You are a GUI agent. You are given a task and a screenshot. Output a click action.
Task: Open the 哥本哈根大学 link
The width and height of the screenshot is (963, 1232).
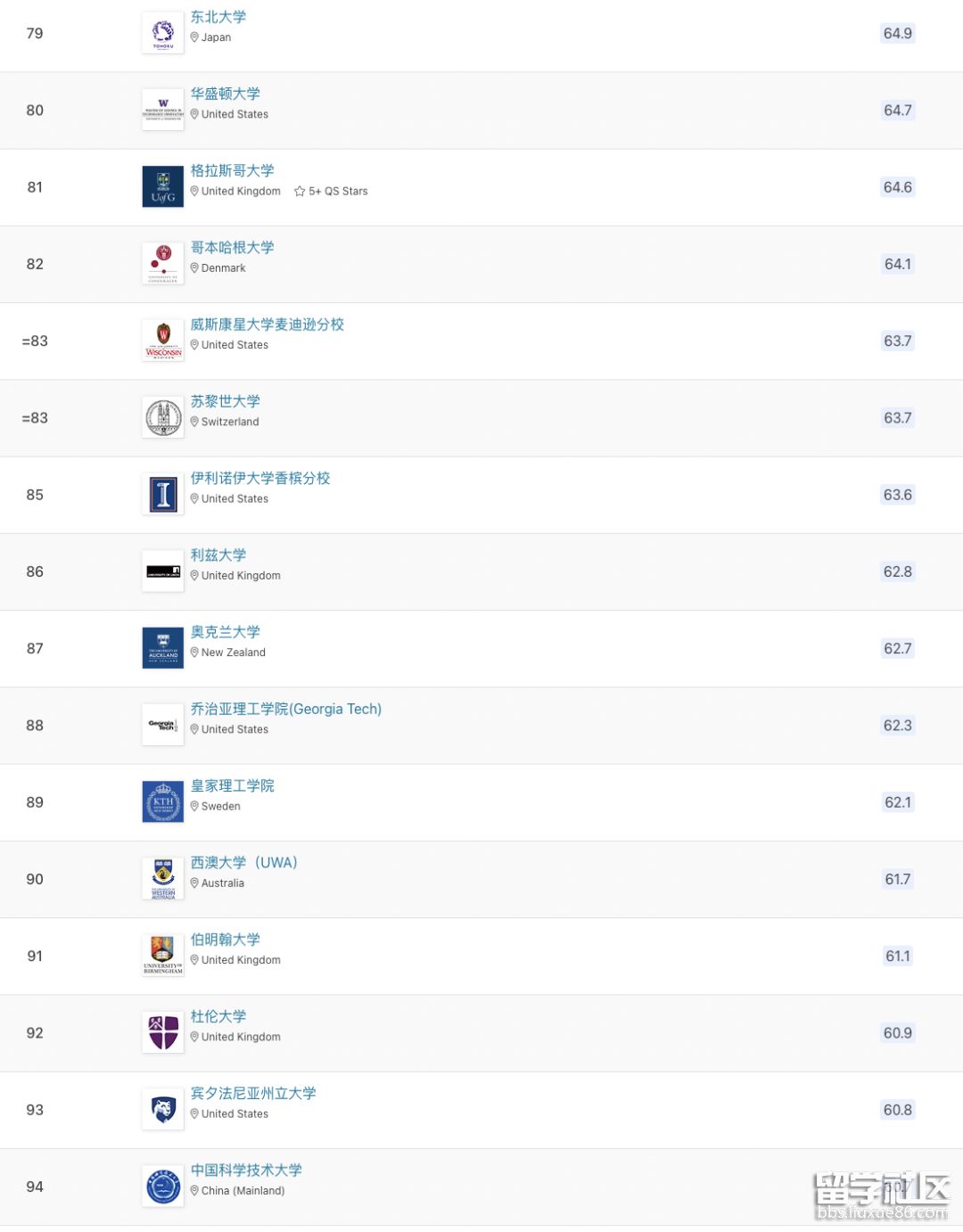click(232, 247)
